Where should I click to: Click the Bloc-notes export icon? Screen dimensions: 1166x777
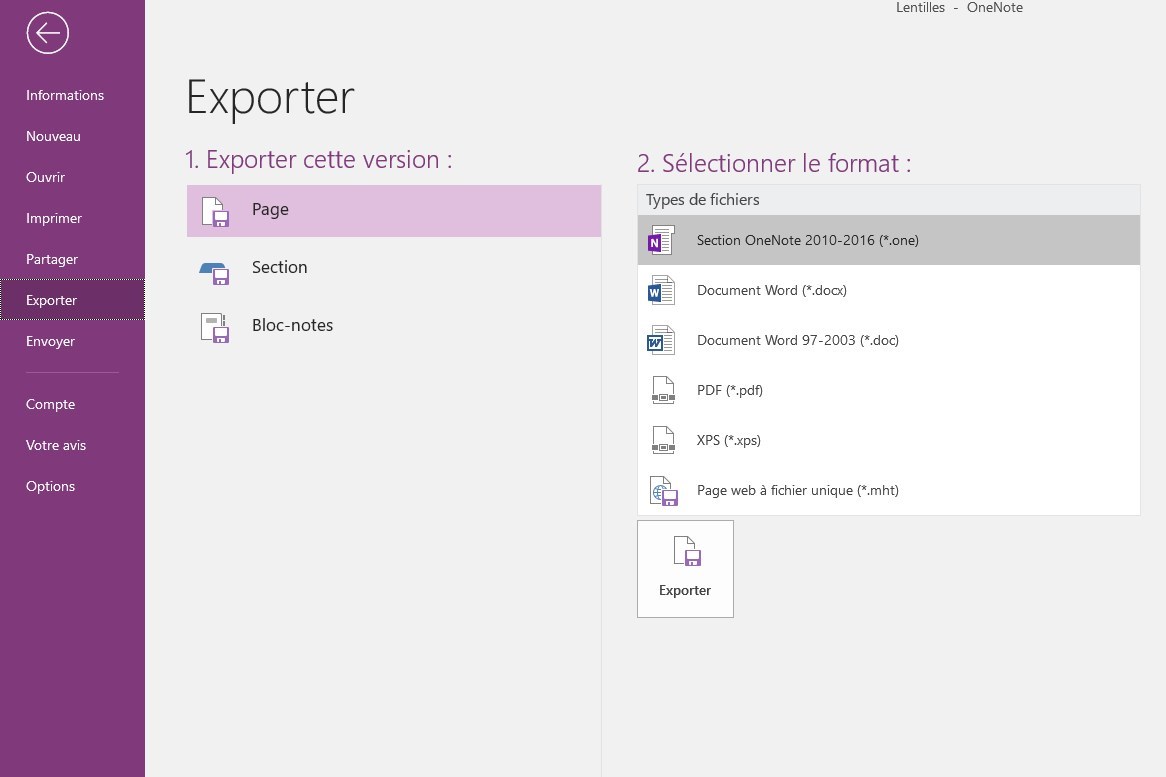click(x=215, y=327)
